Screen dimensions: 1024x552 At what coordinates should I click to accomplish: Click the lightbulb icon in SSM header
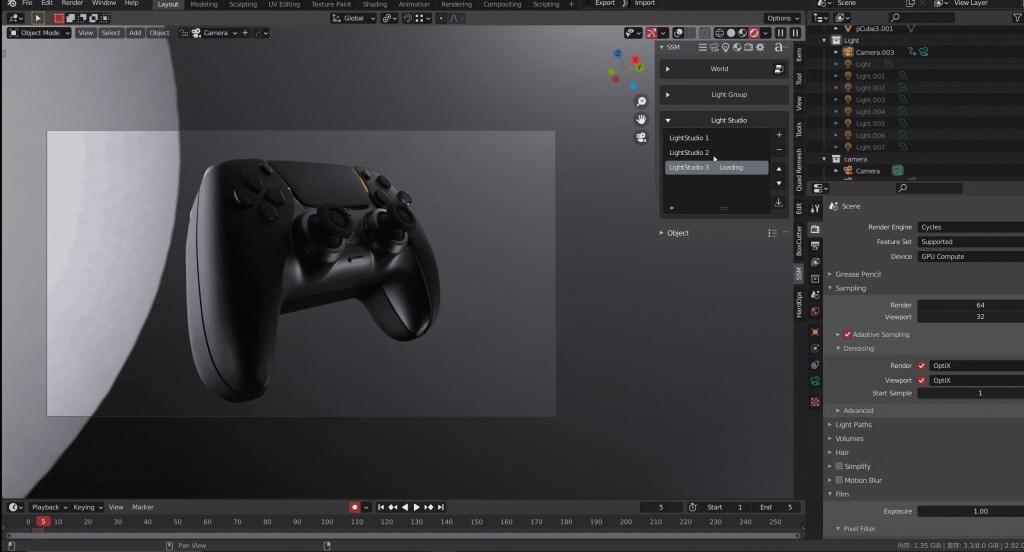pyautogui.click(x=726, y=47)
